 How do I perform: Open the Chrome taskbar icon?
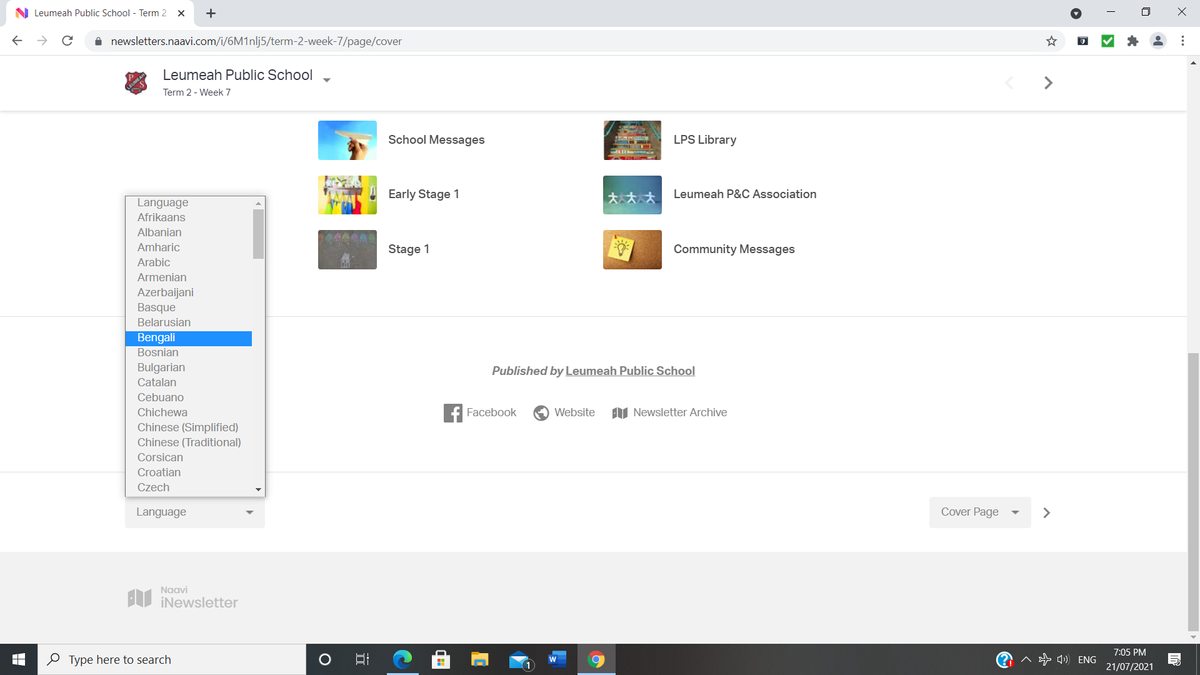click(596, 660)
